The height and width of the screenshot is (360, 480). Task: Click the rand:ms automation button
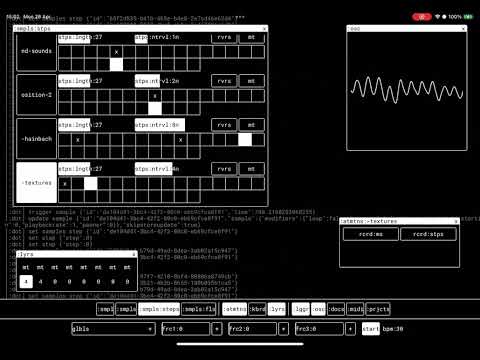point(371,234)
